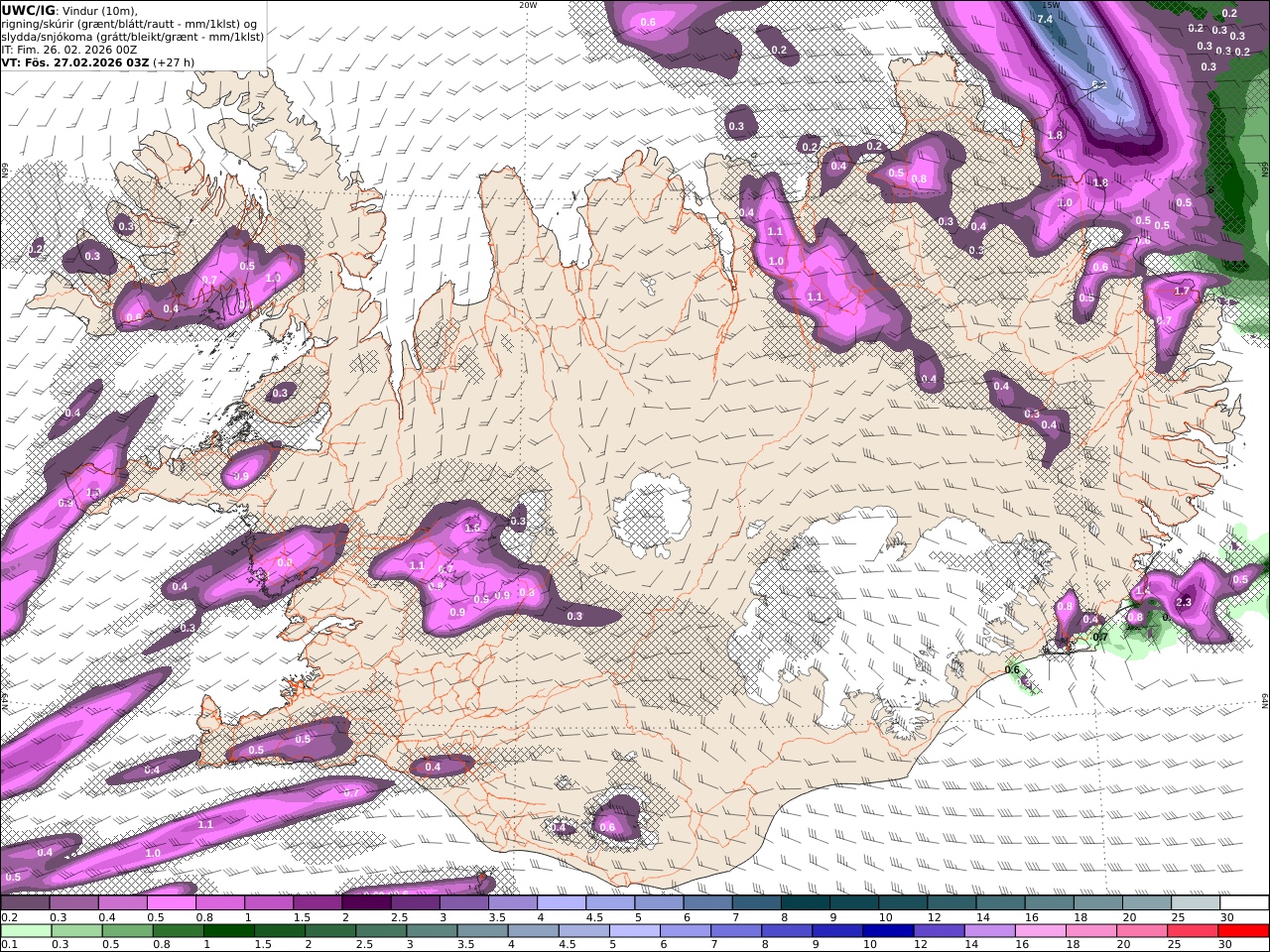This screenshot has width=1270, height=952.
Task: Click the dark teal 8 snow legend swatch
Action: pyautogui.click(x=805, y=903)
